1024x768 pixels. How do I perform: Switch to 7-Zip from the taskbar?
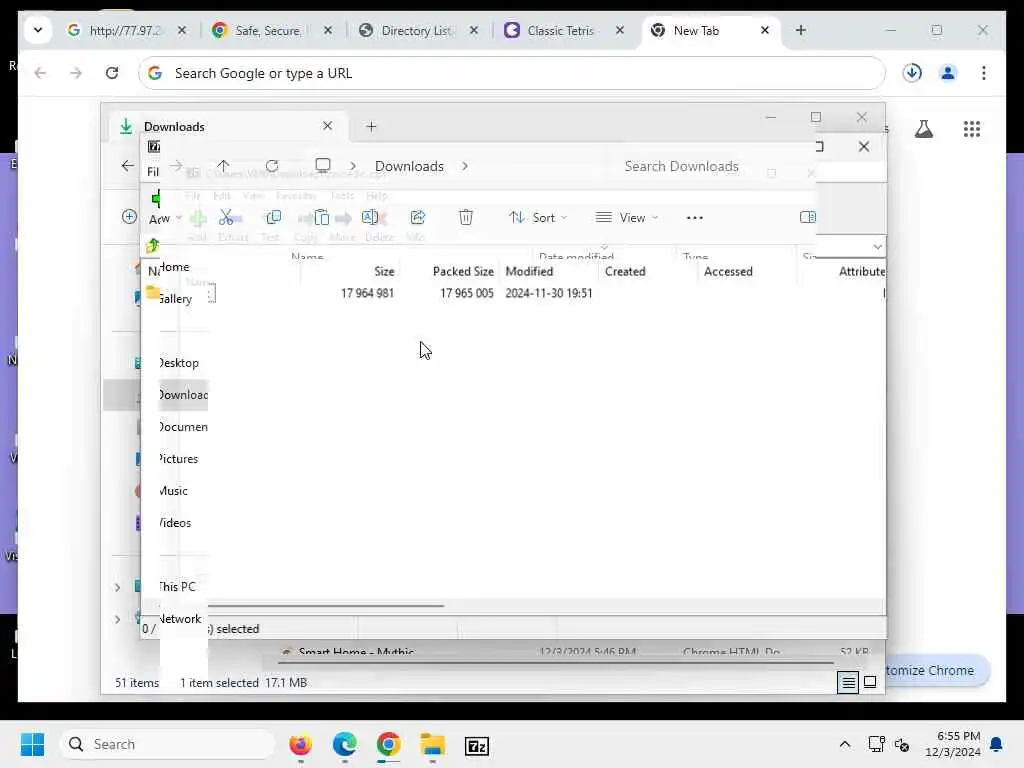[477, 746]
